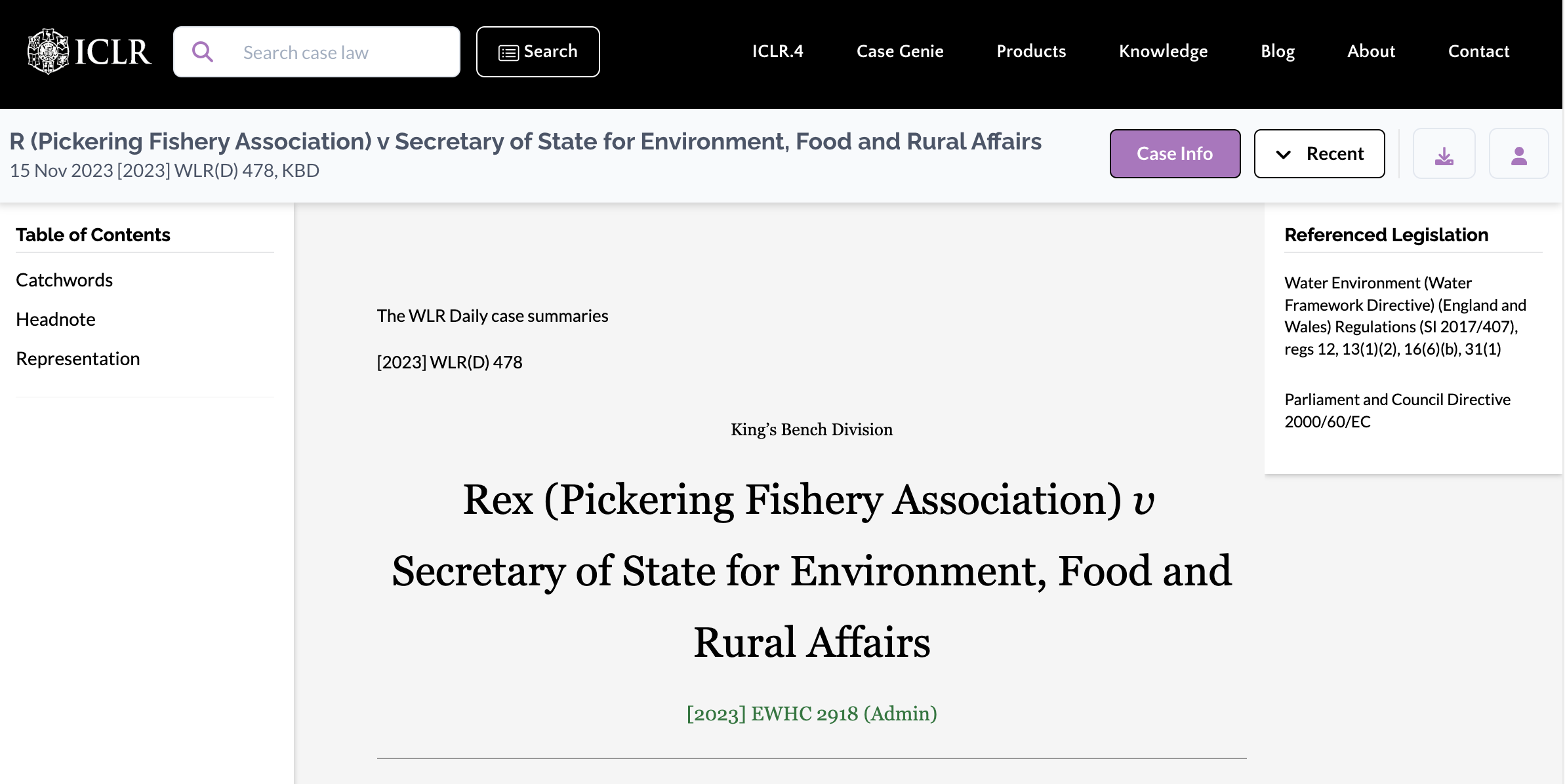Click the Recent dropdown chevron arrow
The width and height of the screenshot is (1565, 784).
[1284, 155]
